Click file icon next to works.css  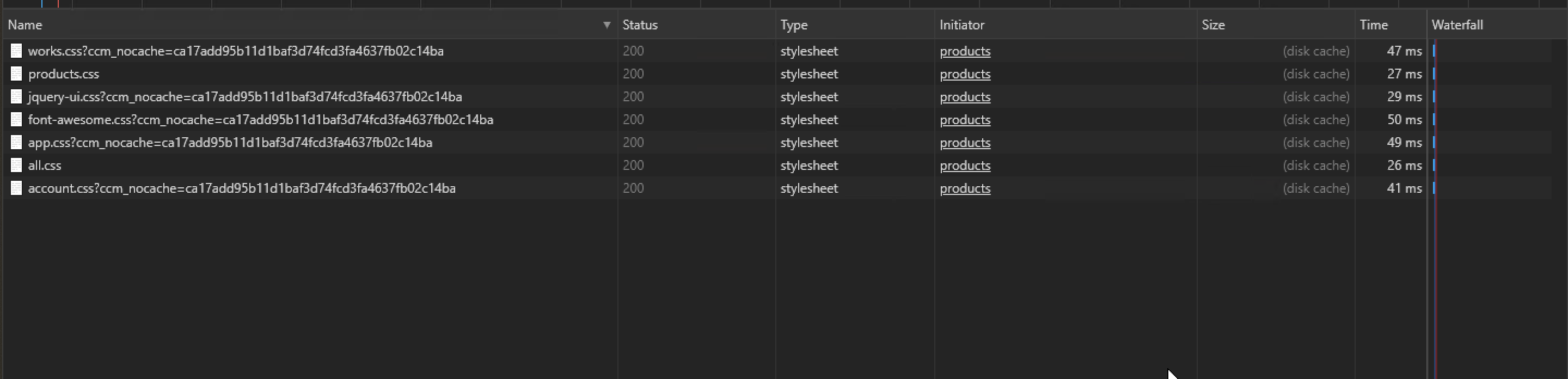click(16, 51)
